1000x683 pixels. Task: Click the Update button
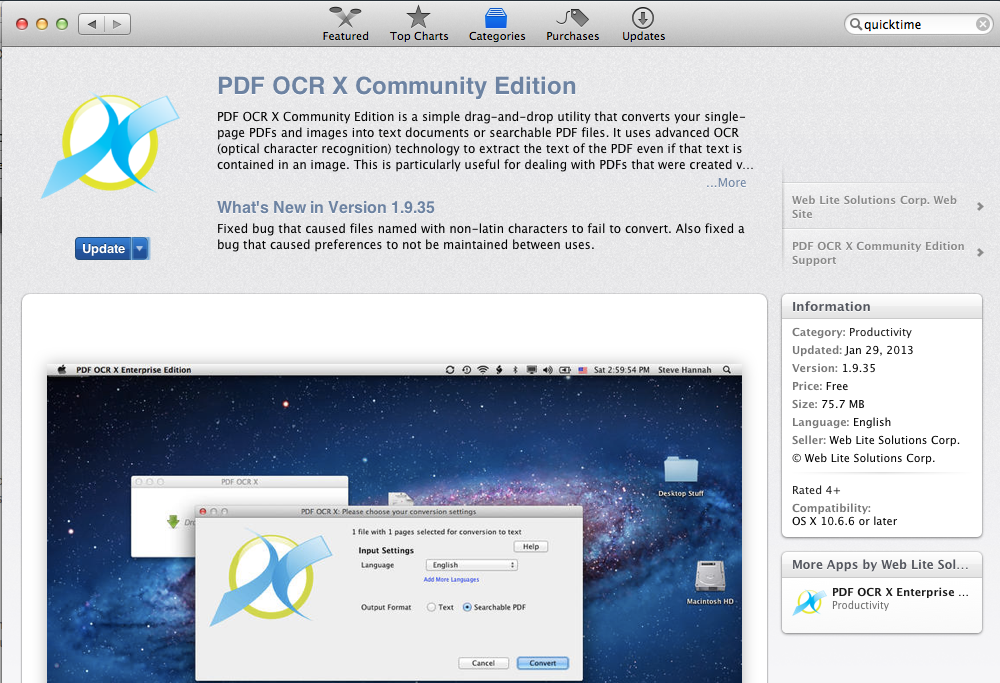[103, 249]
